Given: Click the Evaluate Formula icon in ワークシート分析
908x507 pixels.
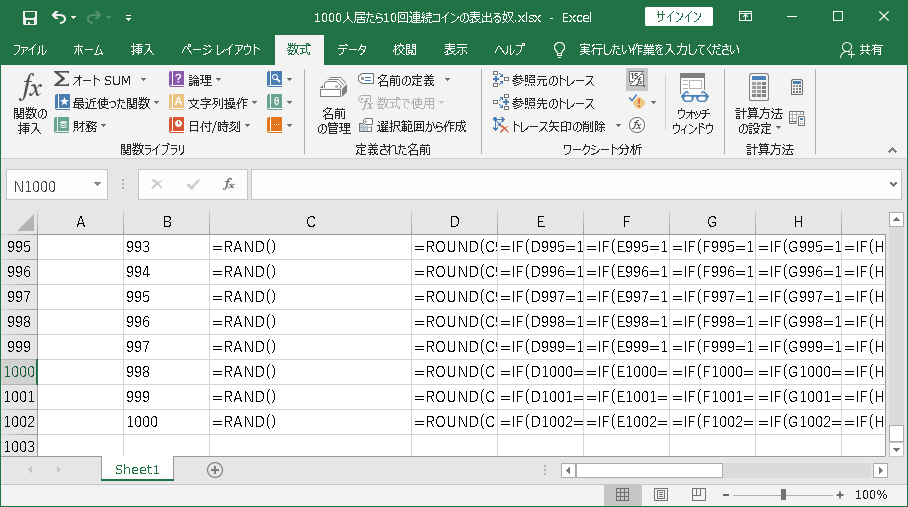Looking at the screenshot, I should click(x=636, y=125).
